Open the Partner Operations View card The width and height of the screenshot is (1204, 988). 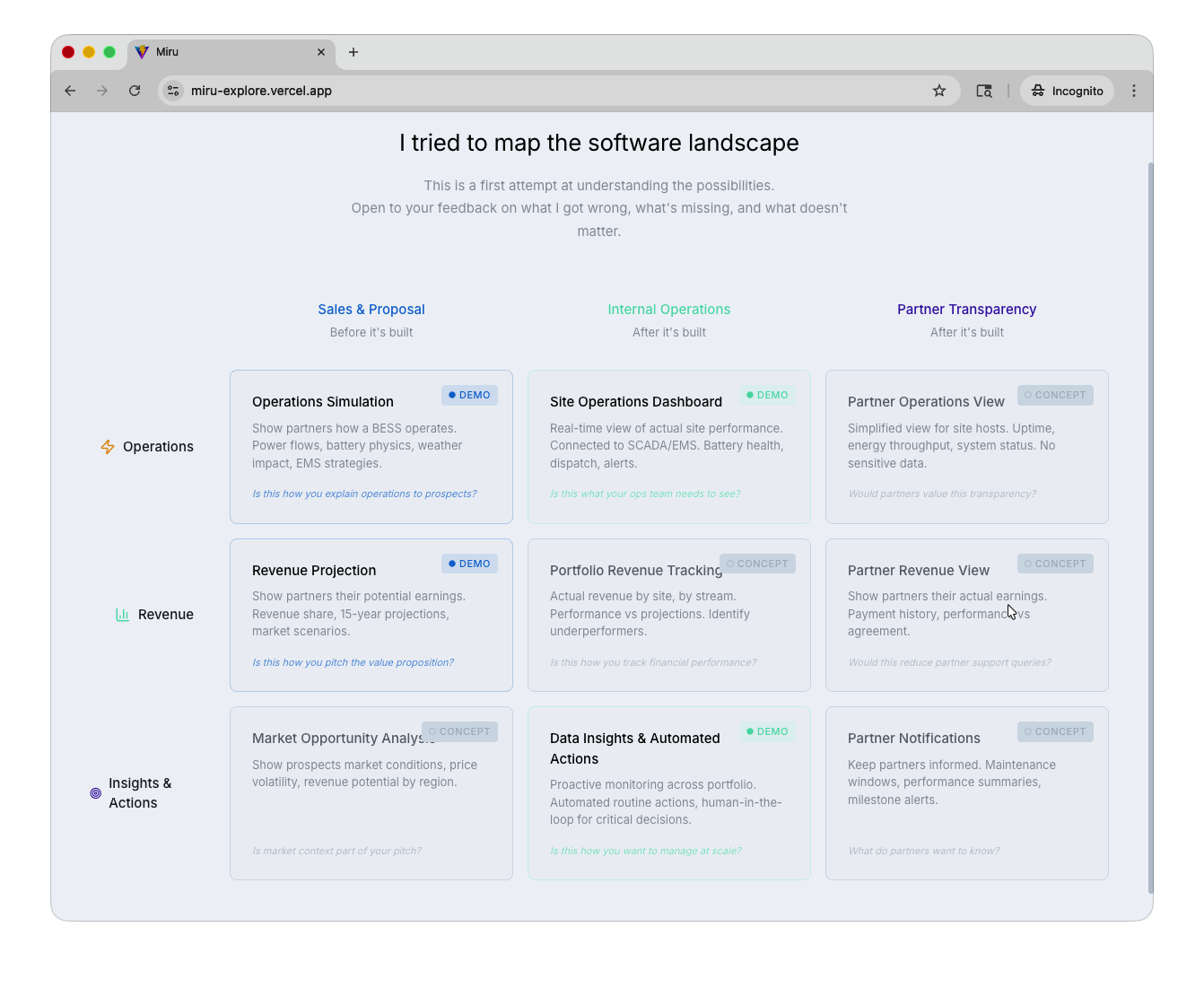[x=967, y=447]
